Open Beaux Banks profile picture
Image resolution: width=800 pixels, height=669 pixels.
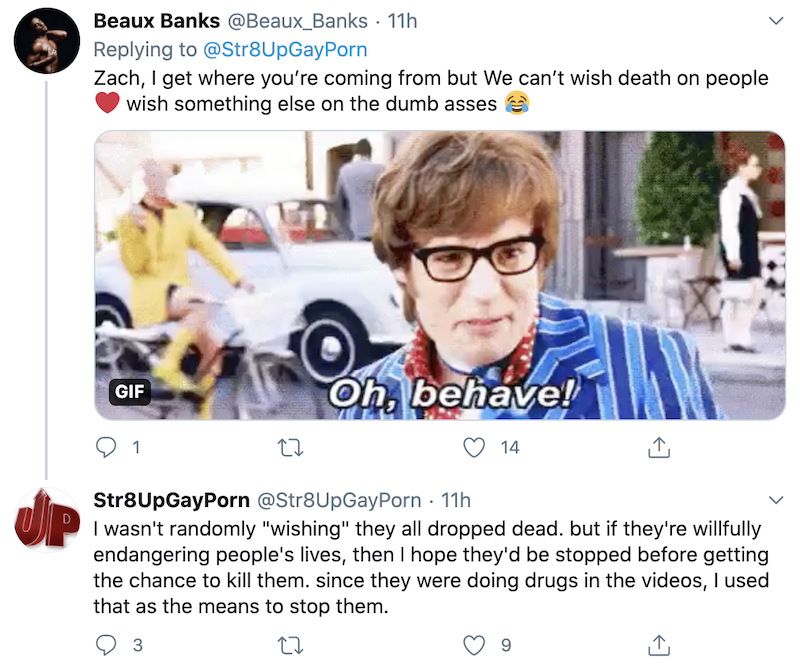[x=47, y=40]
